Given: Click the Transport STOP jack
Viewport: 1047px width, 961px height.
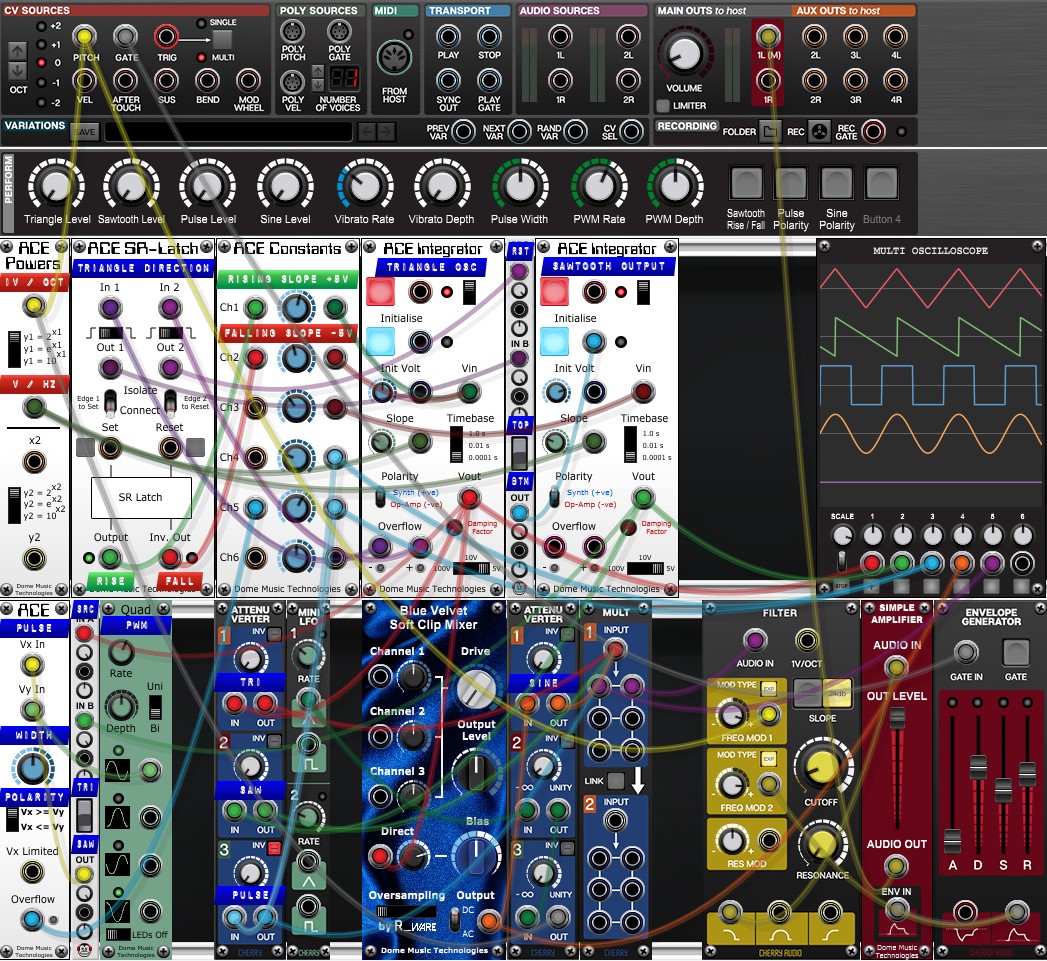Looking at the screenshot, I should tap(489, 36).
